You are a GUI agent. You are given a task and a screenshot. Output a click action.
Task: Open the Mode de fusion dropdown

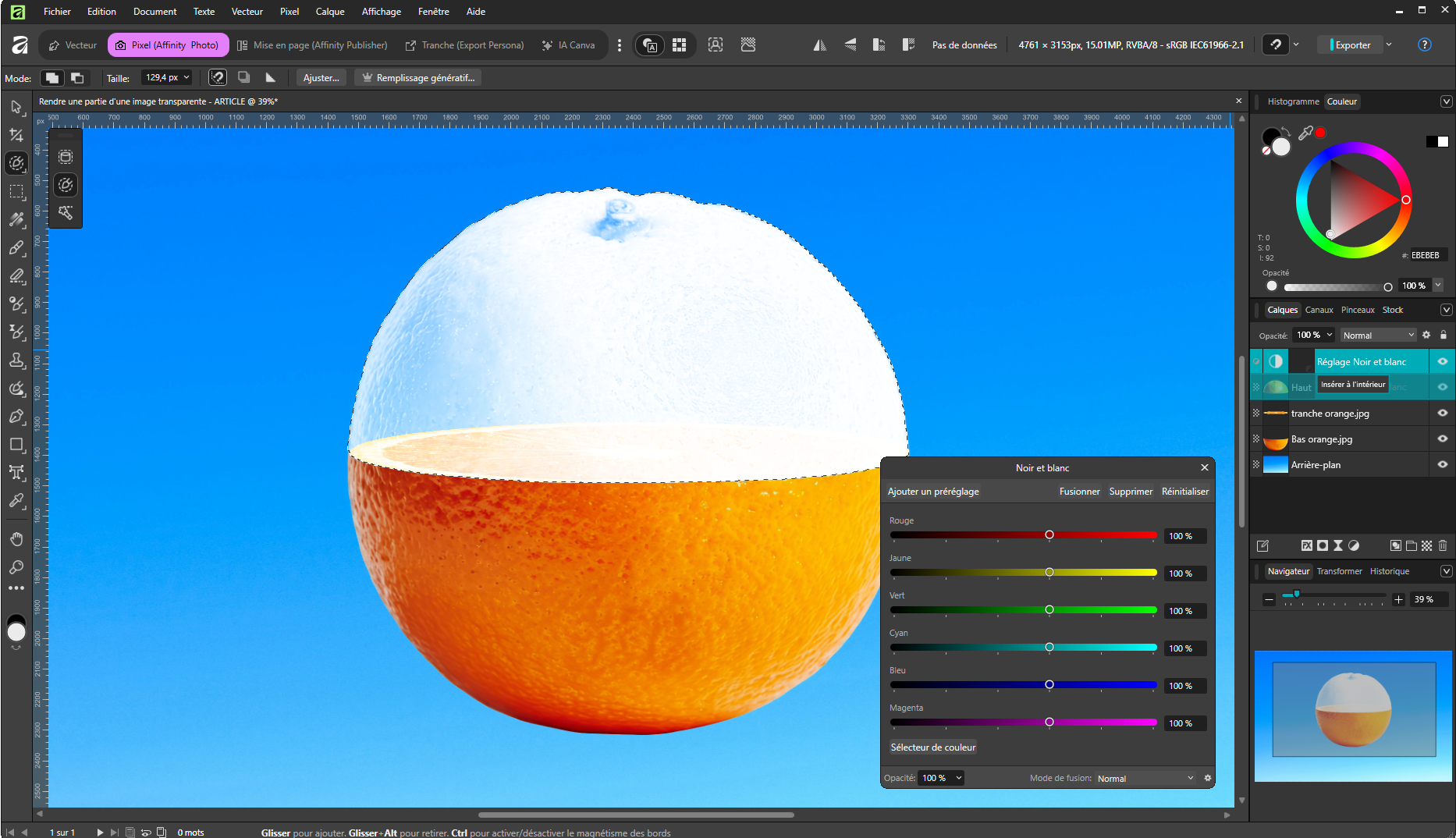tap(1145, 779)
